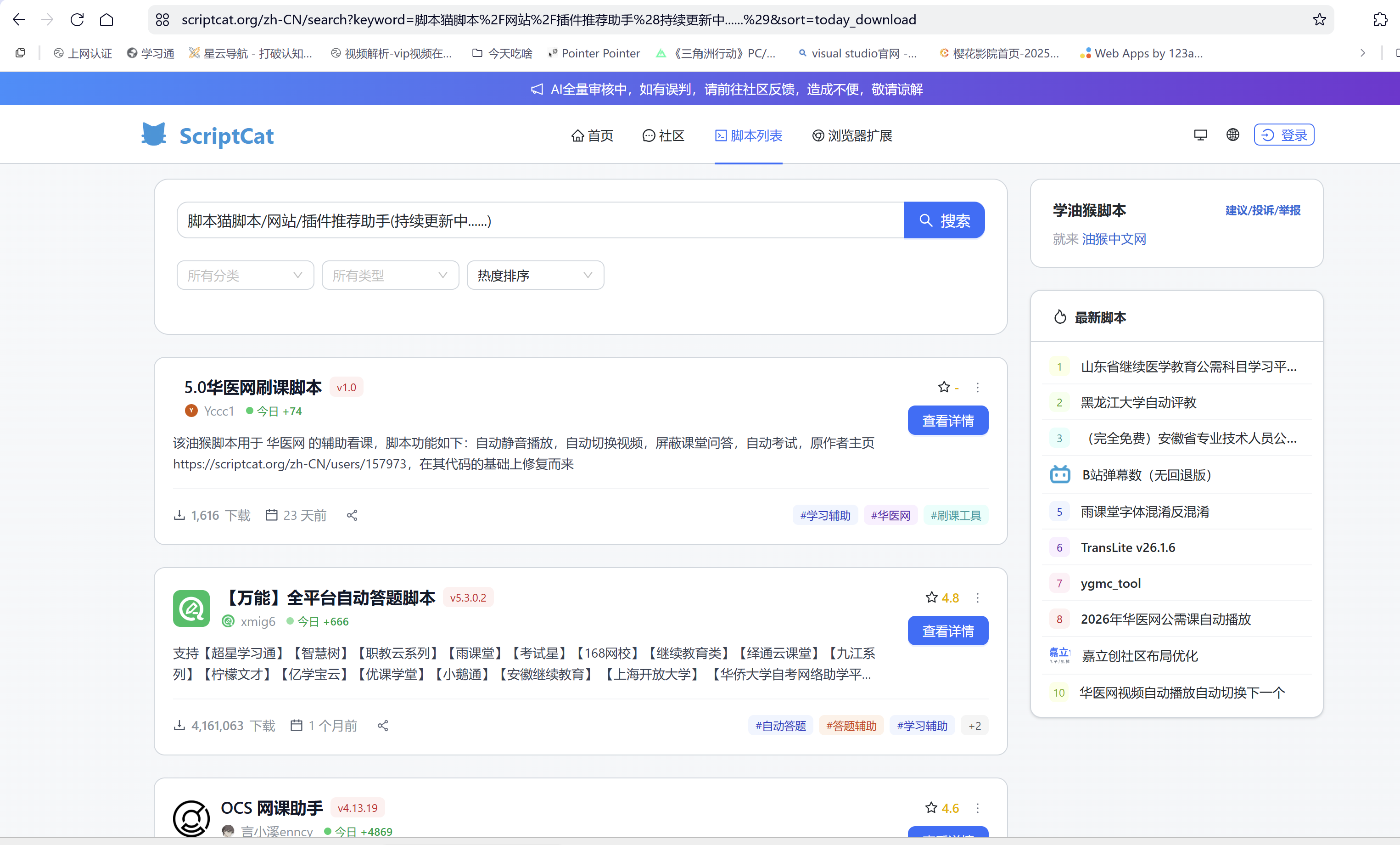The width and height of the screenshot is (1400, 845).
Task: Open the xmig6 author name link
Action: pos(258,621)
